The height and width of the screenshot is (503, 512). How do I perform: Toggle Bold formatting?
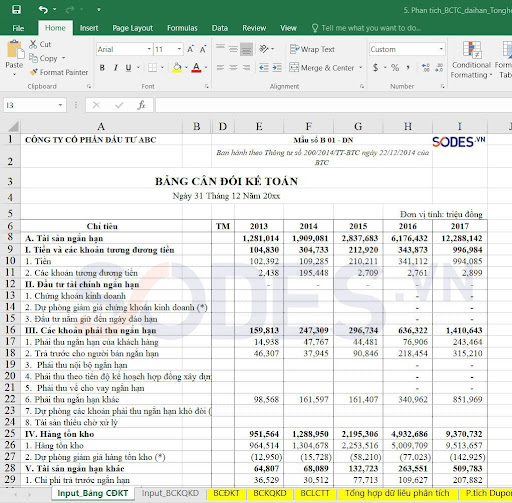pos(102,68)
